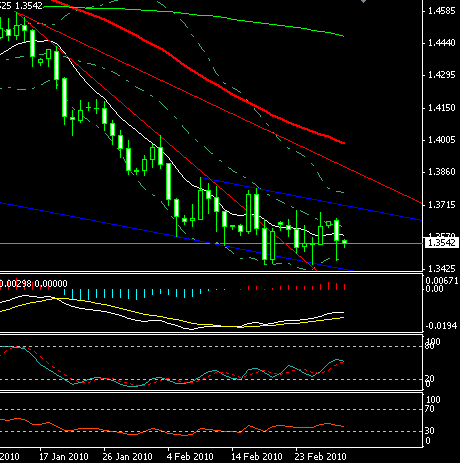
Task: Click the 1.3860 price scale label
Action: 441,172
